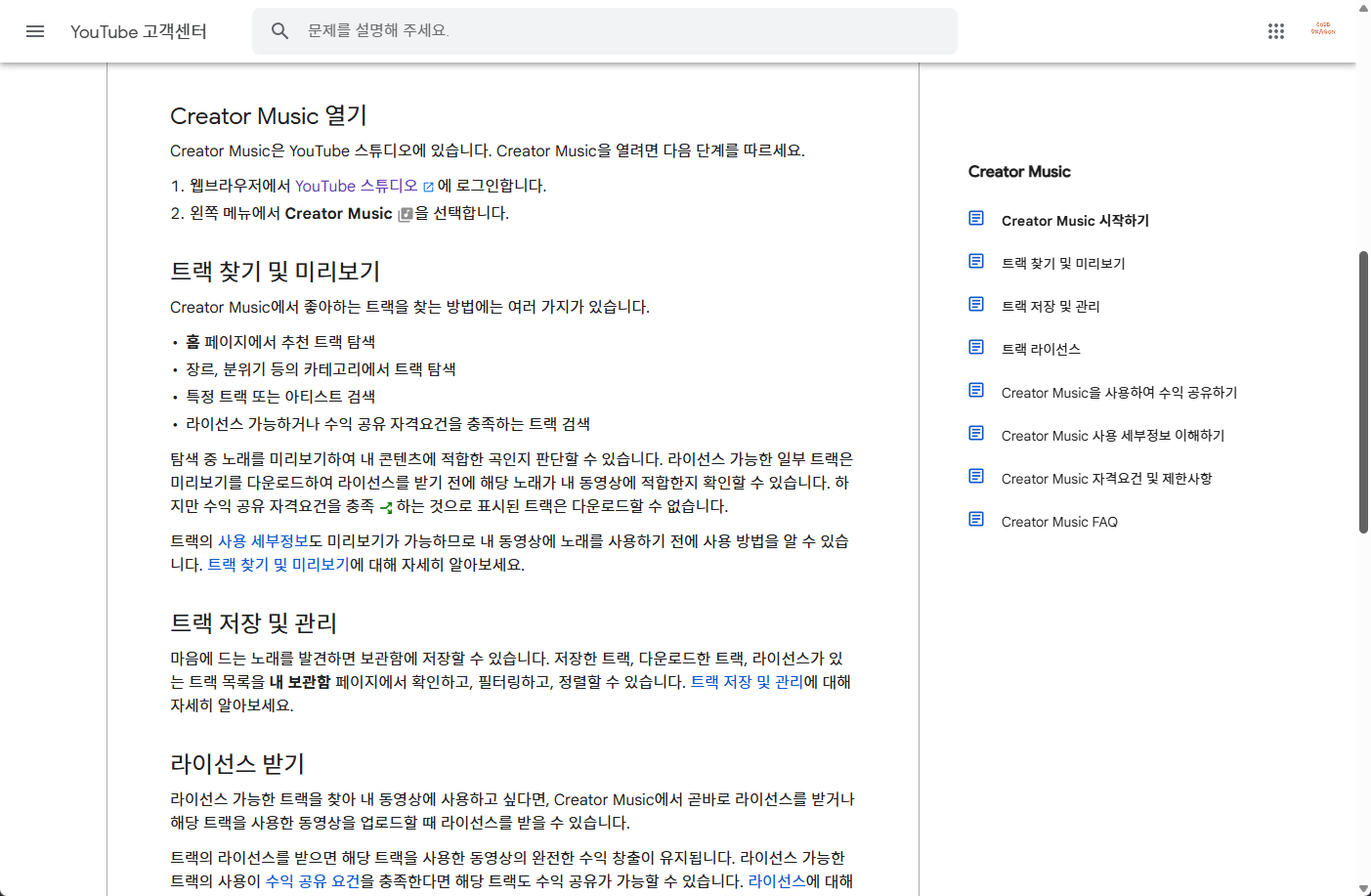The width and height of the screenshot is (1371, 896).
Task: Click the article icon beside 수익 공유하기 link
Action: pyautogui.click(x=976, y=391)
